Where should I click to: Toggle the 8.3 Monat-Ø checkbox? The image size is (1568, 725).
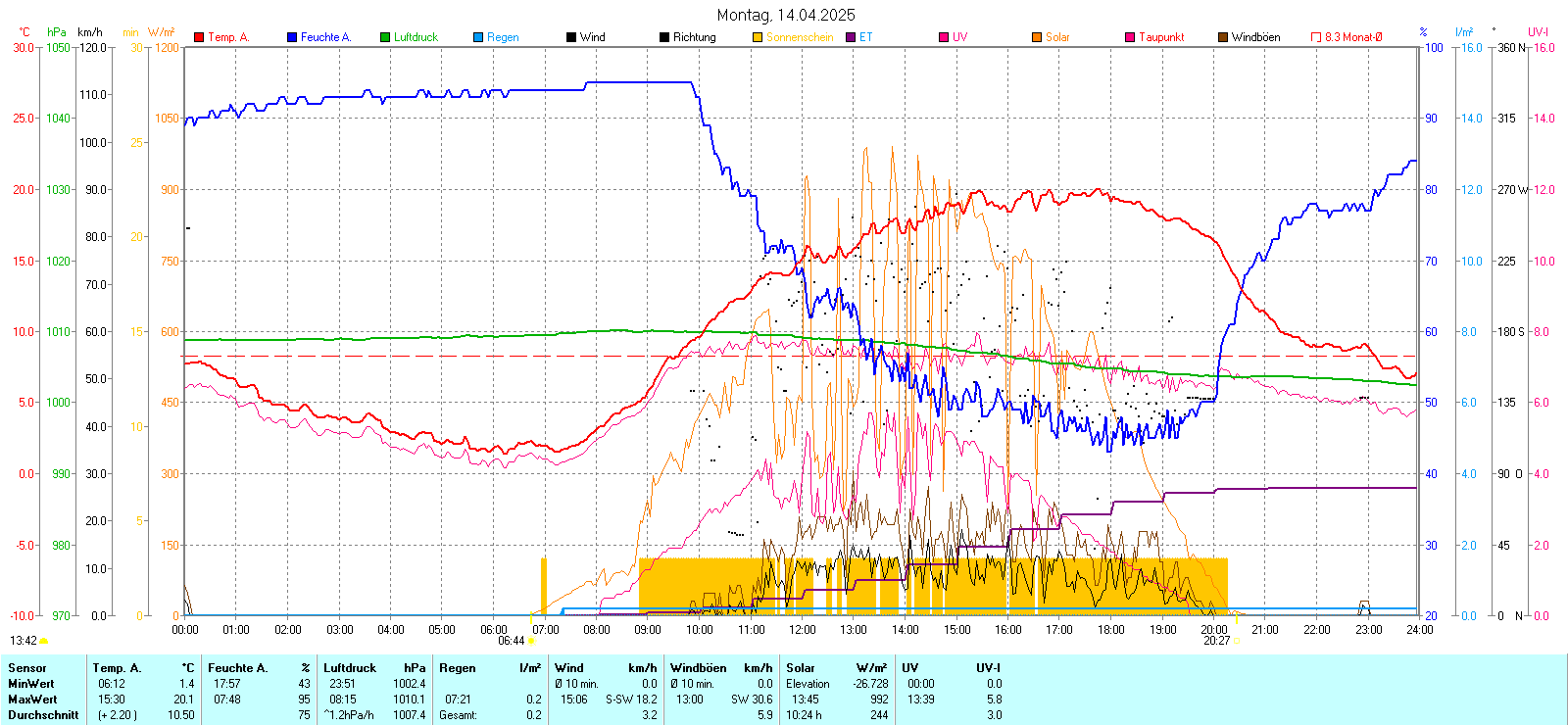point(1316,37)
